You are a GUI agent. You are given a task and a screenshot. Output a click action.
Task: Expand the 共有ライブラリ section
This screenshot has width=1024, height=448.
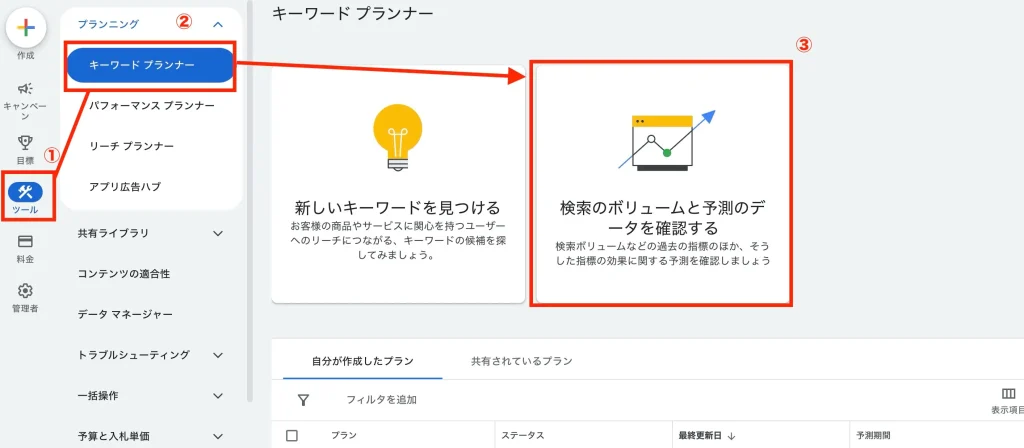click(218, 233)
